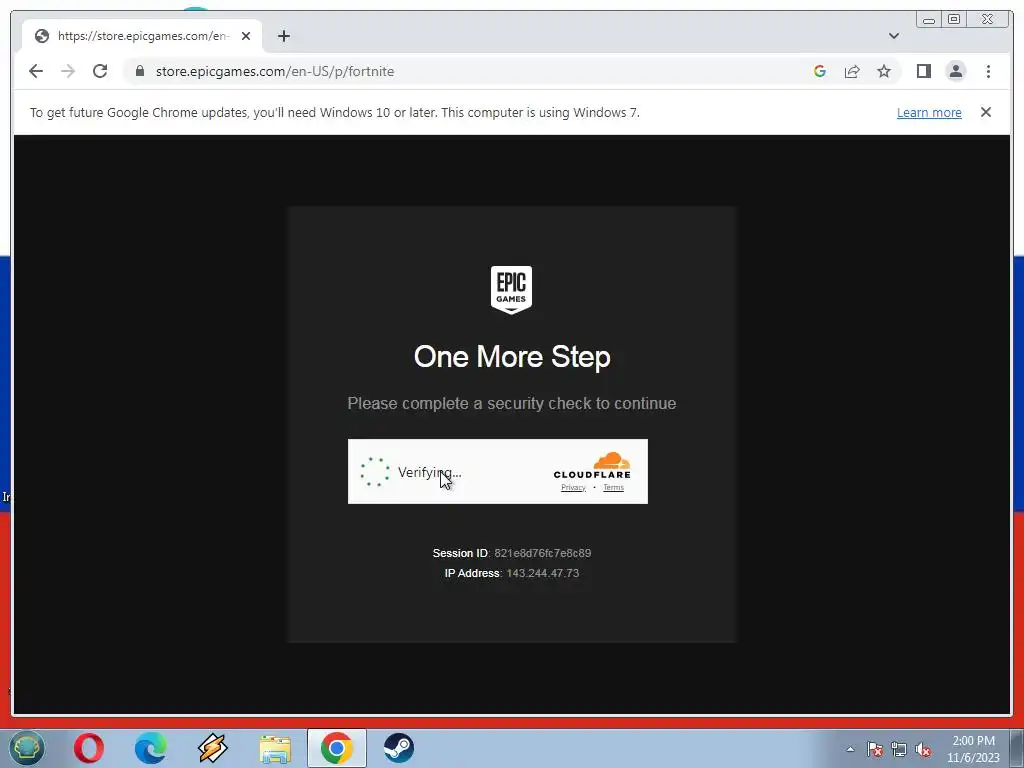Click the address bar URL
The width and height of the screenshot is (1024, 768).
click(x=275, y=71)
